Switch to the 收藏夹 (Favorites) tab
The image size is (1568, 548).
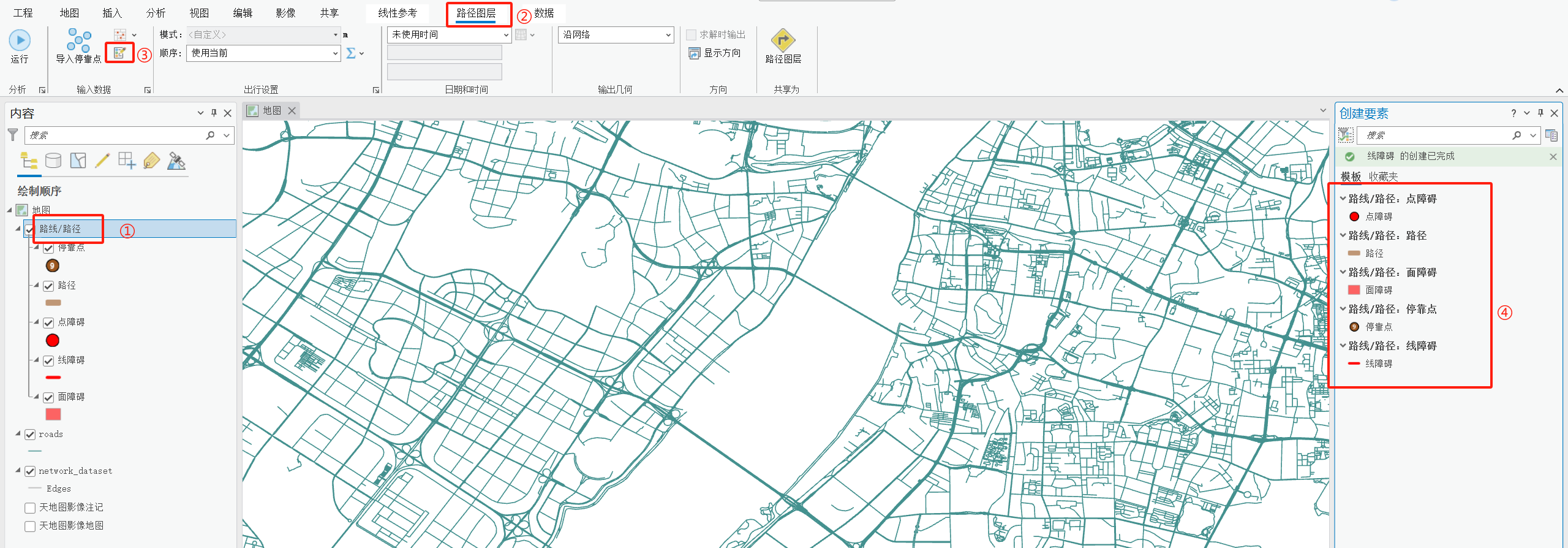(1384, 177)
